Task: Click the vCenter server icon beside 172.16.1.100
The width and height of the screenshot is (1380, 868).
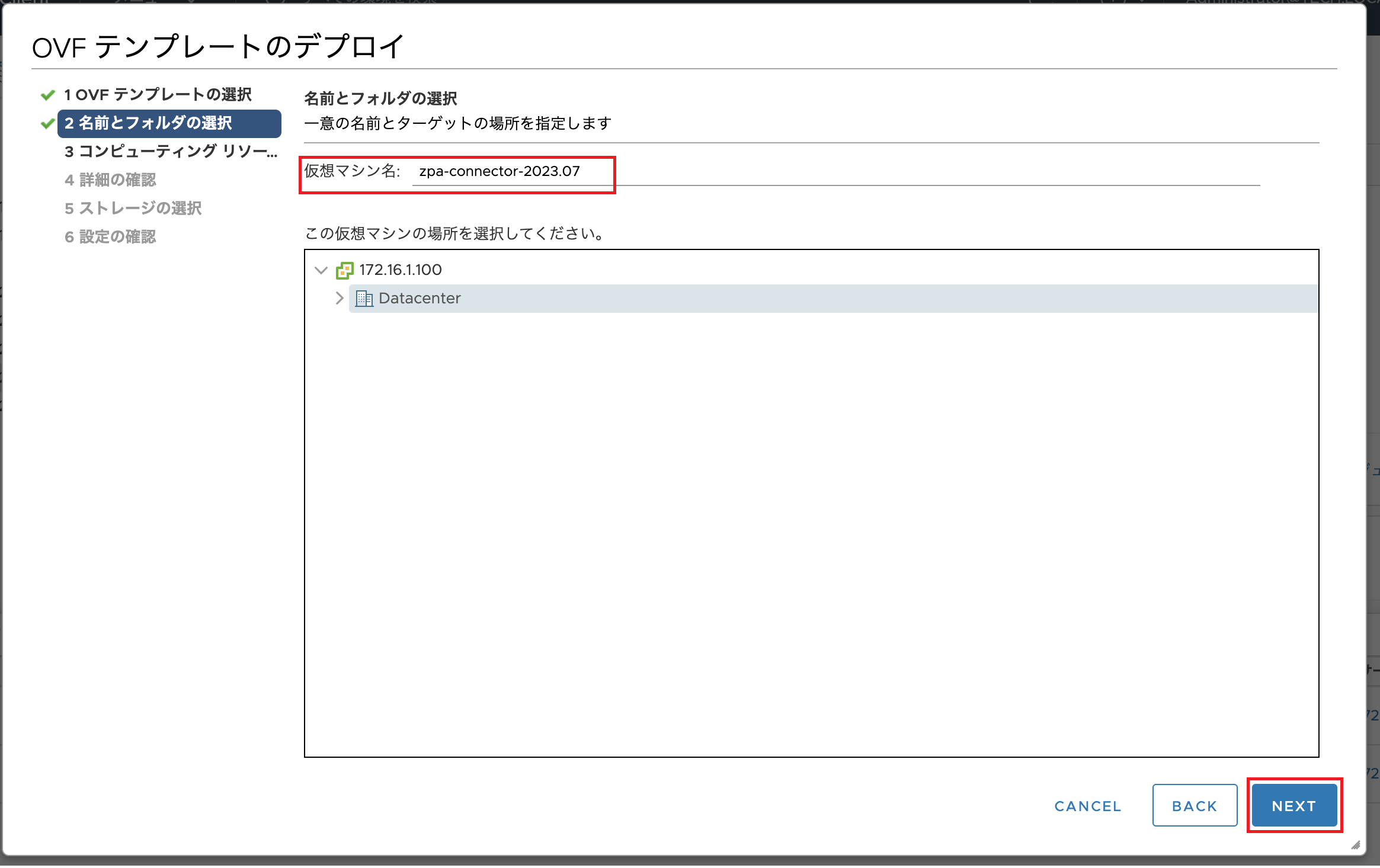Action: click(x=344, y=270)
